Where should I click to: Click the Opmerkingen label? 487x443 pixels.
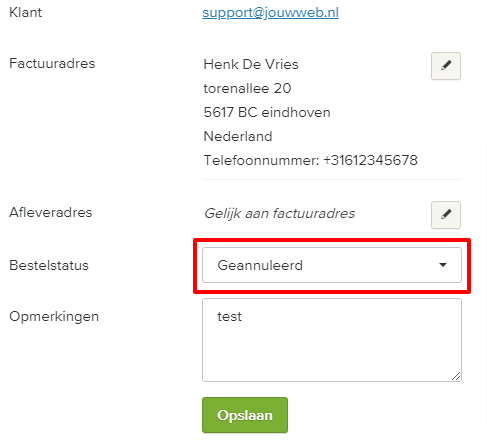[54, 317]
